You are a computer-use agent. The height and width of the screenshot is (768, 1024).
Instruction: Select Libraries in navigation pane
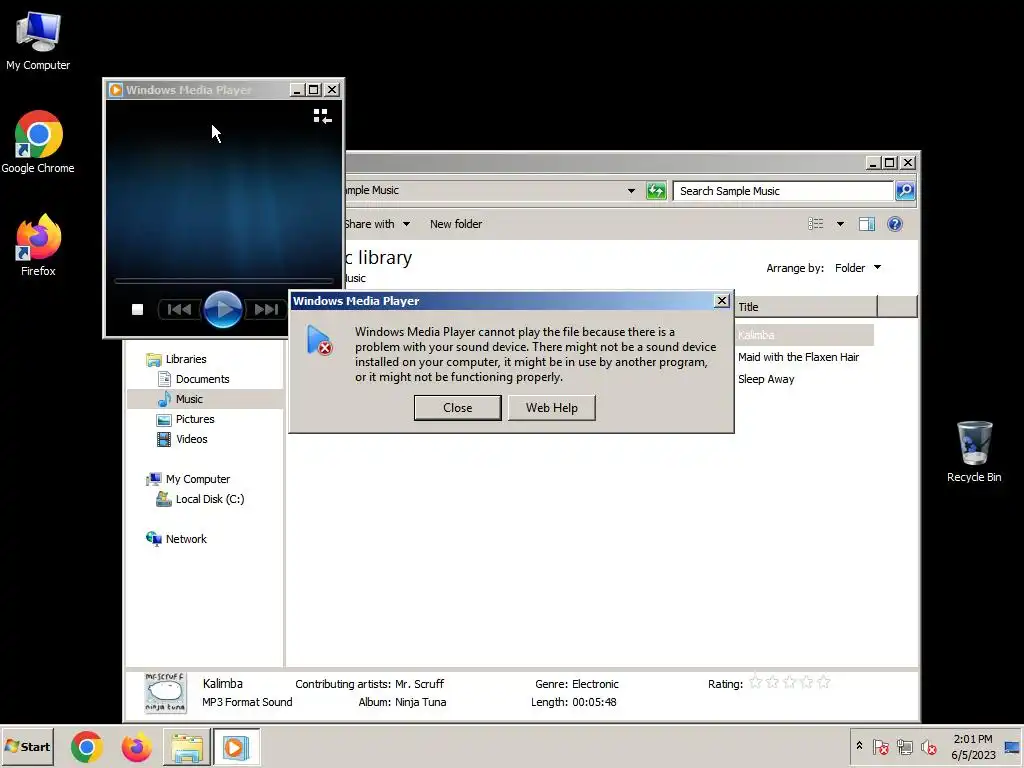[185, 359]
